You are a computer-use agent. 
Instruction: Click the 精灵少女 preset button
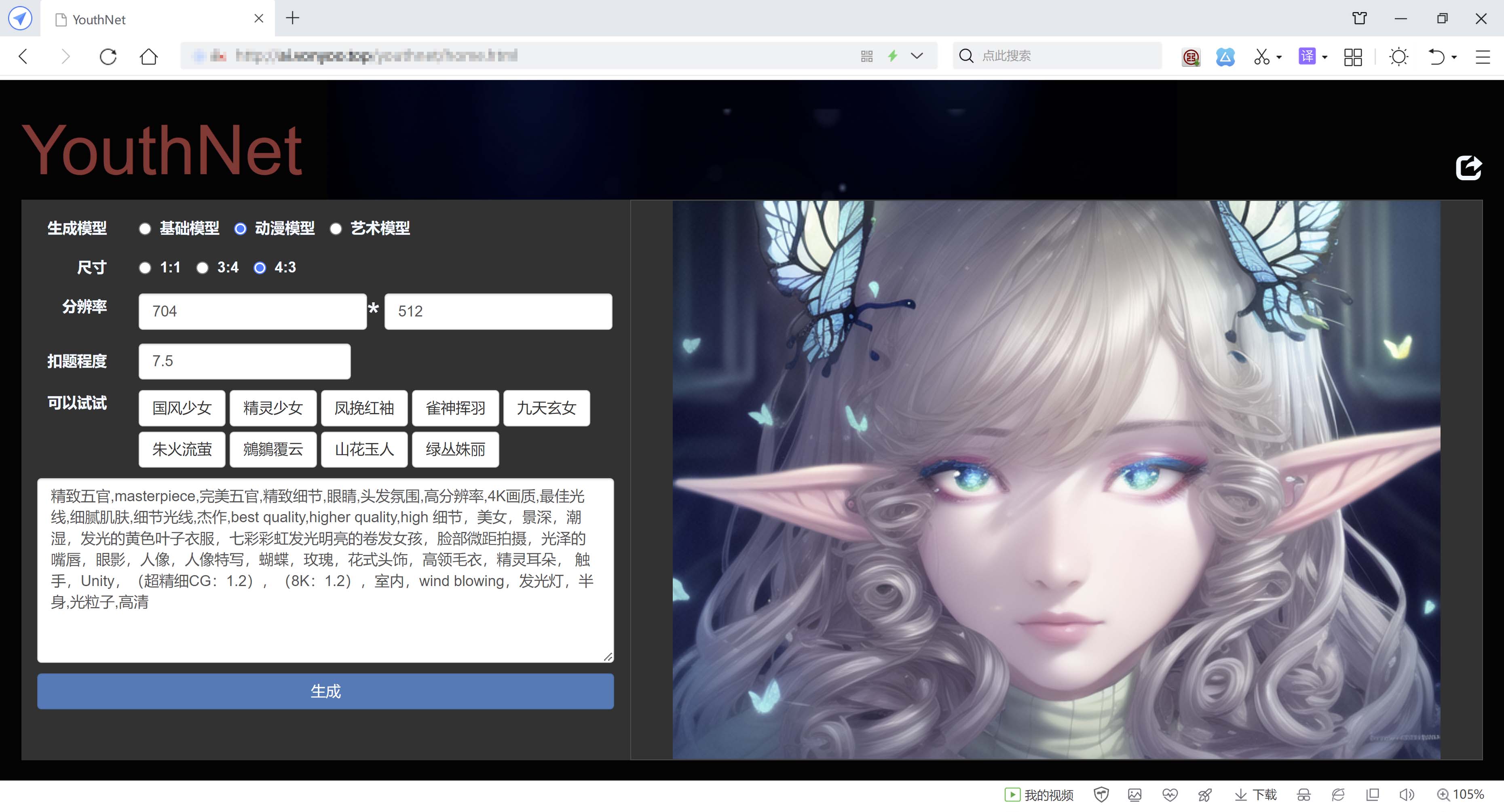(x=272, y=408)
